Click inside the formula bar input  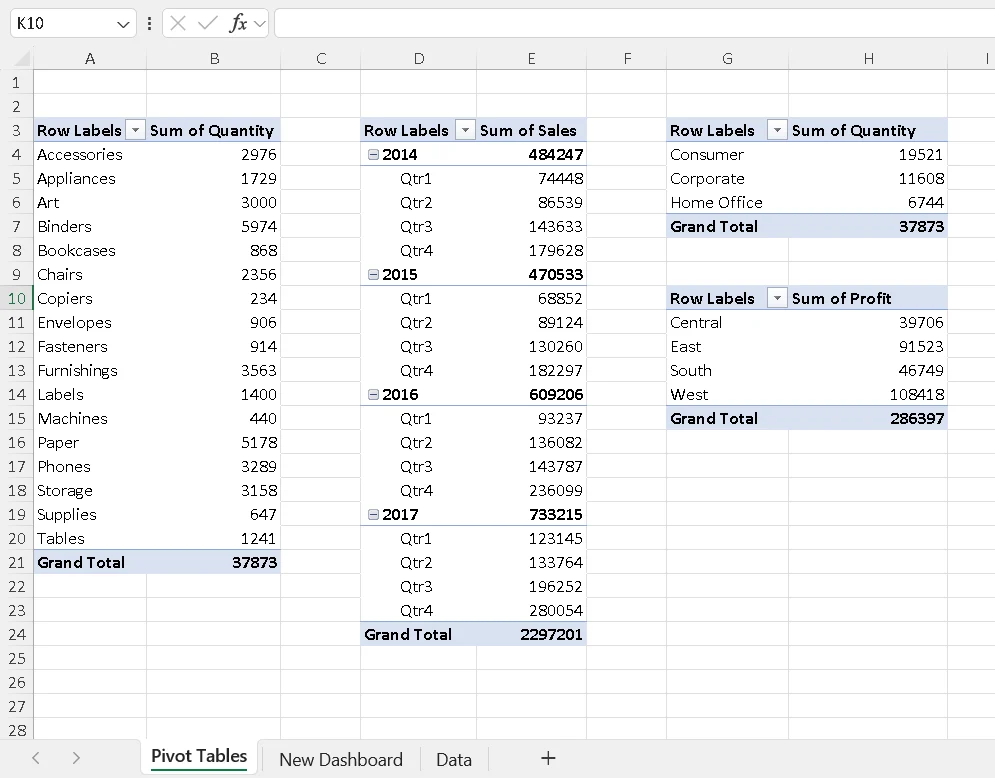(x=630, y=23)
